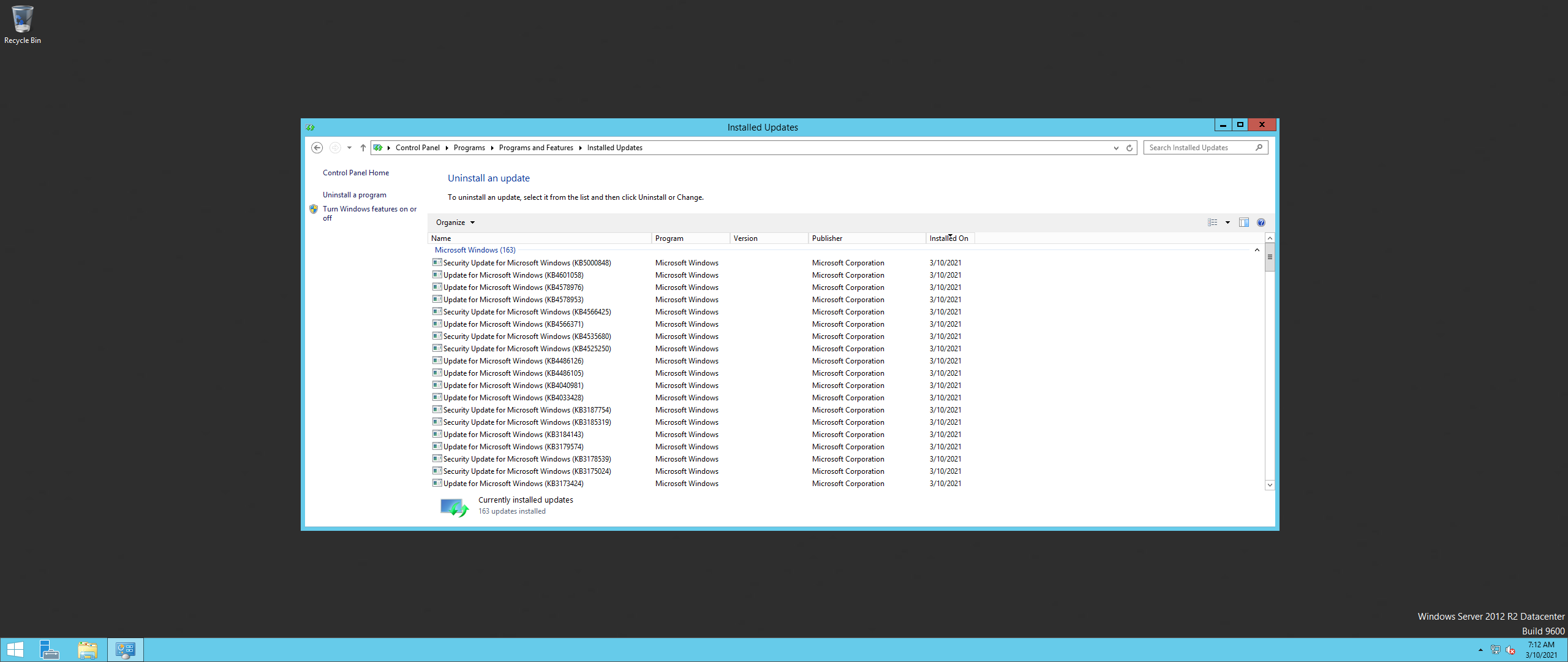
Task: Open network status tray icon
Action: [1495, 650]
